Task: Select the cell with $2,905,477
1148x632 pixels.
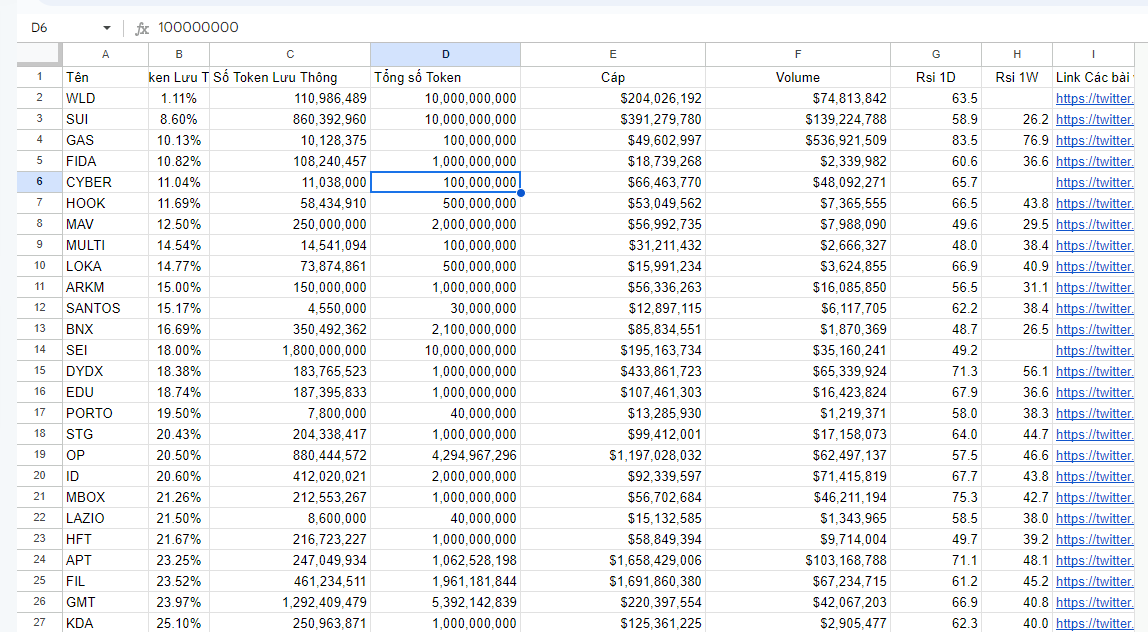Action: (798, 623)
